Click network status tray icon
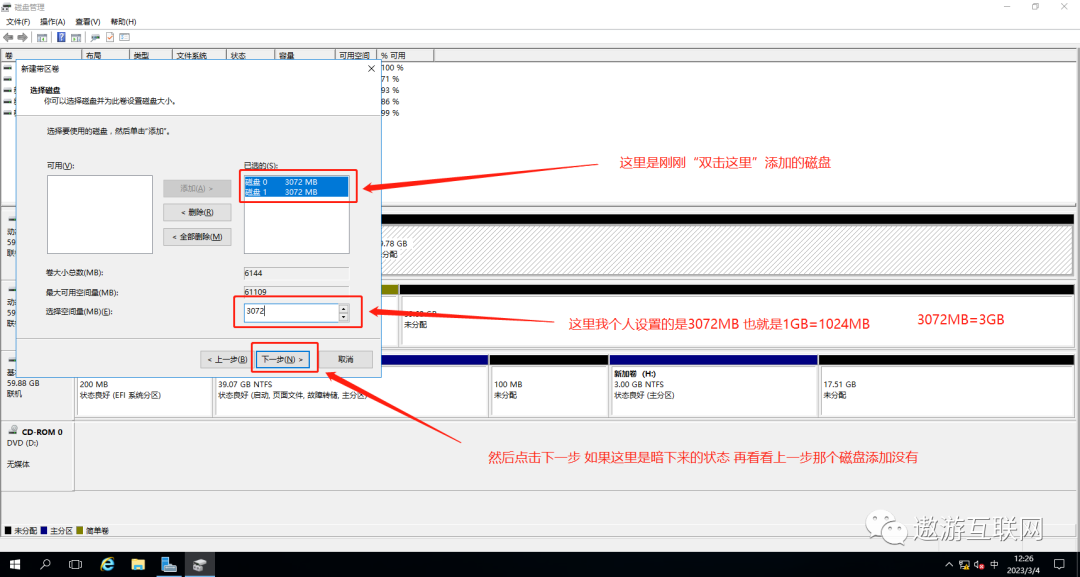 [965, 565]
